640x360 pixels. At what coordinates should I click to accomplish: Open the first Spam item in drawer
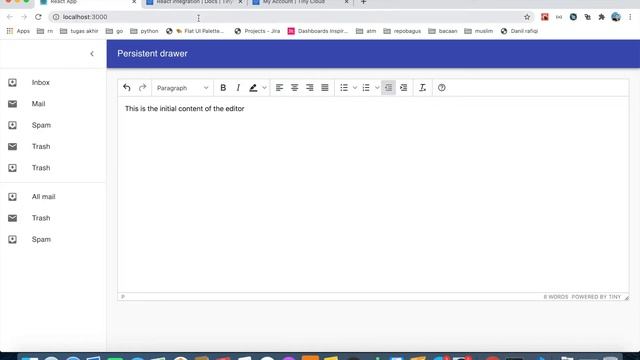click(53, 125)
